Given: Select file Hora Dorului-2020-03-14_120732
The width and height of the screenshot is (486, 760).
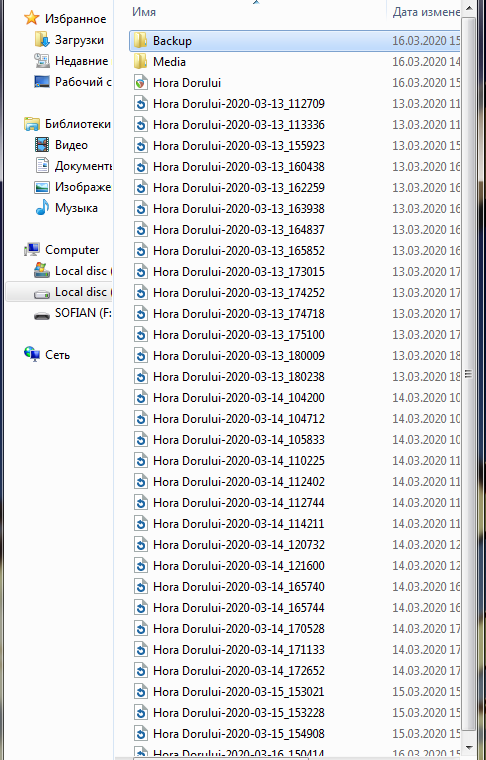Looking at the screenshot, I should [239, 545].
